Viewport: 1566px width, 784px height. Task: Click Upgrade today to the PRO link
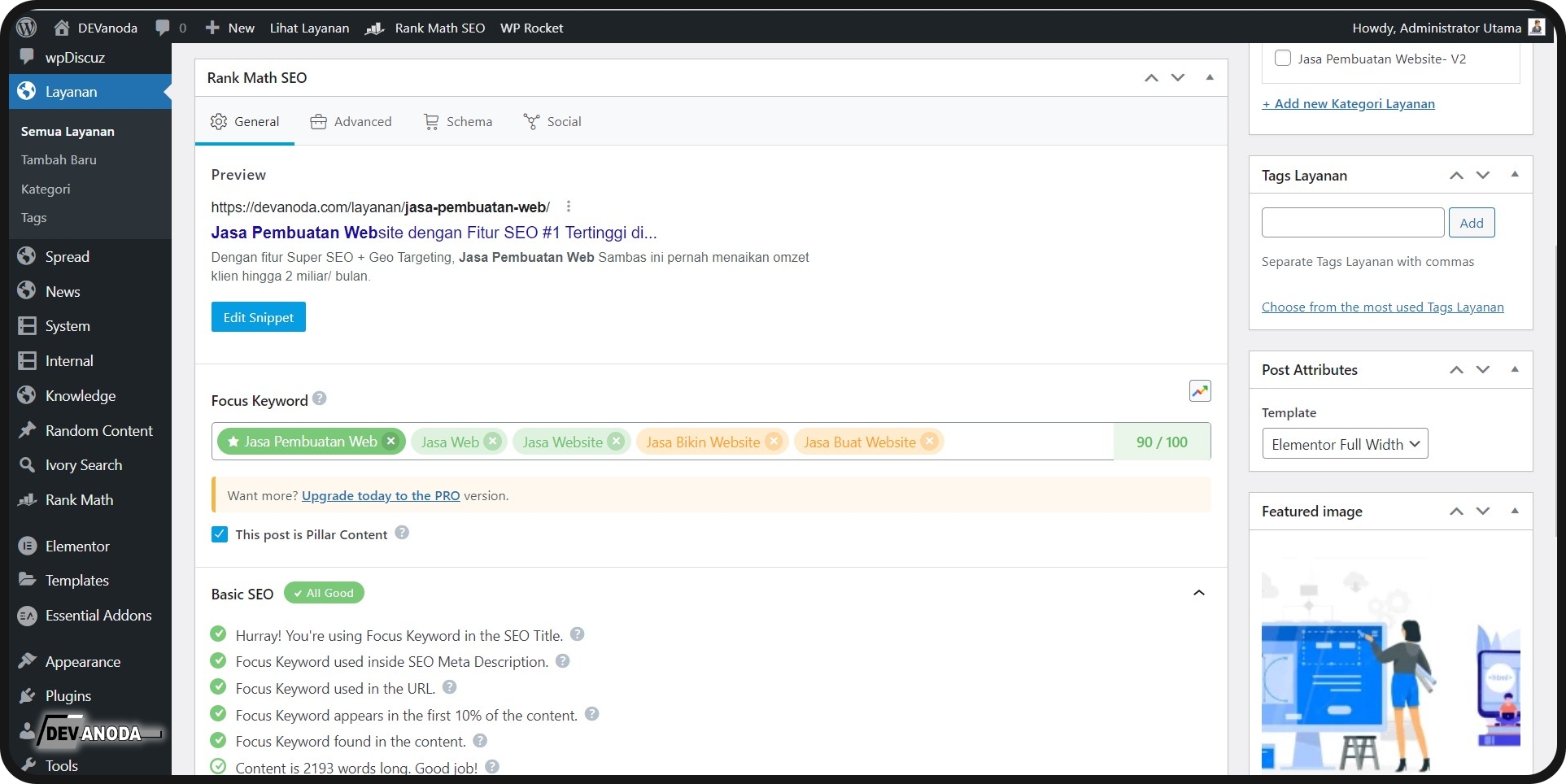point(381,496)
